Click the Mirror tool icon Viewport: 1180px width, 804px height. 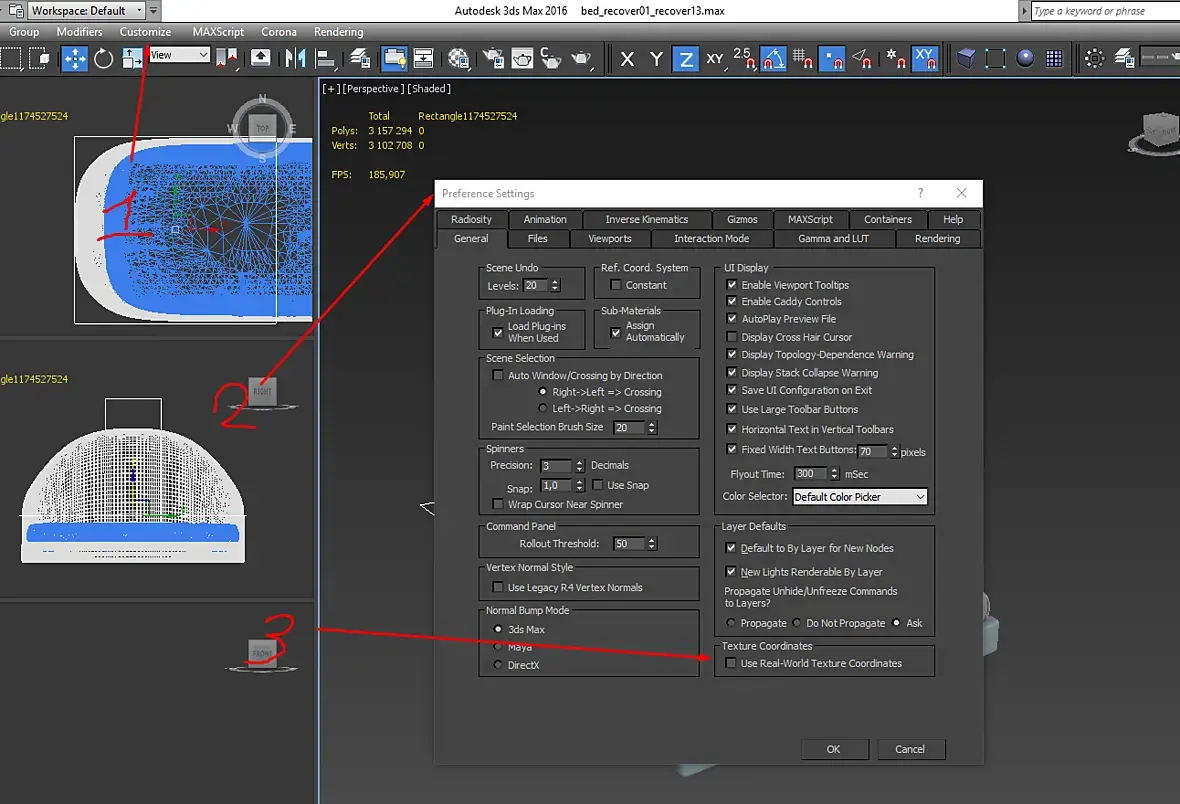point(295,58)
